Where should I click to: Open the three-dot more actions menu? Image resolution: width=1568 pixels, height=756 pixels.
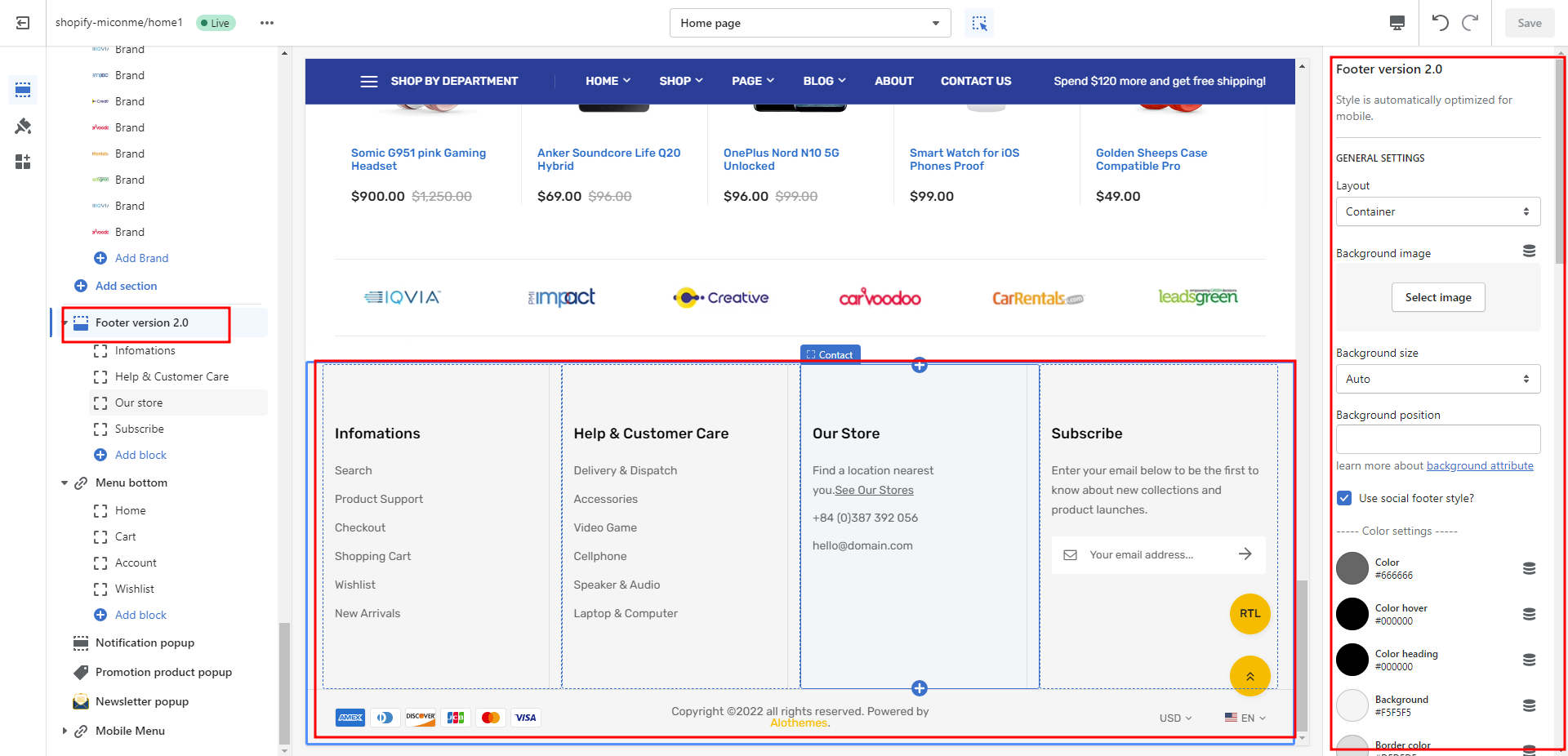267,23
